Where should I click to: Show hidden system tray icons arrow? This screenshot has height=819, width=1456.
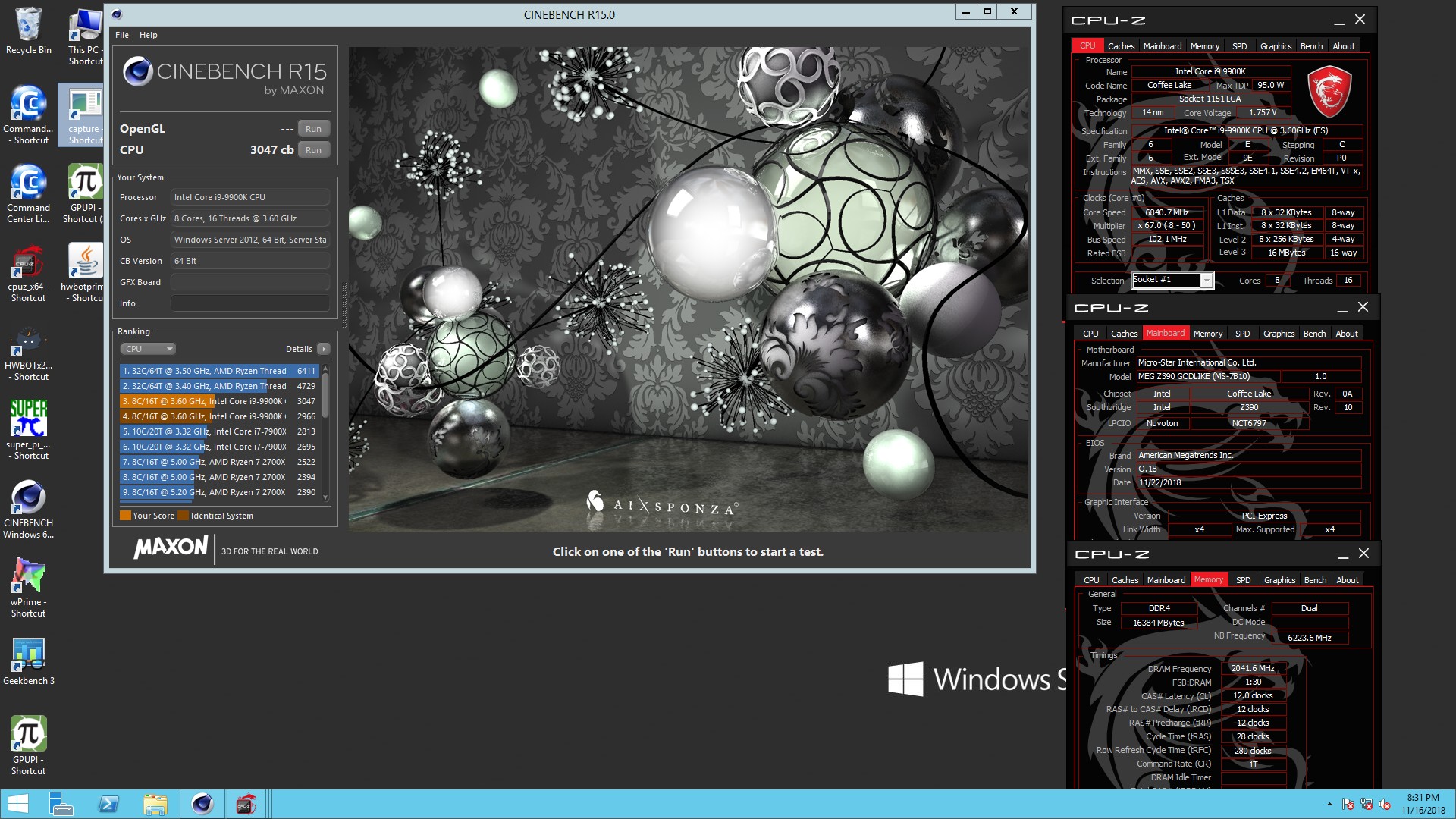point(1329,804)
